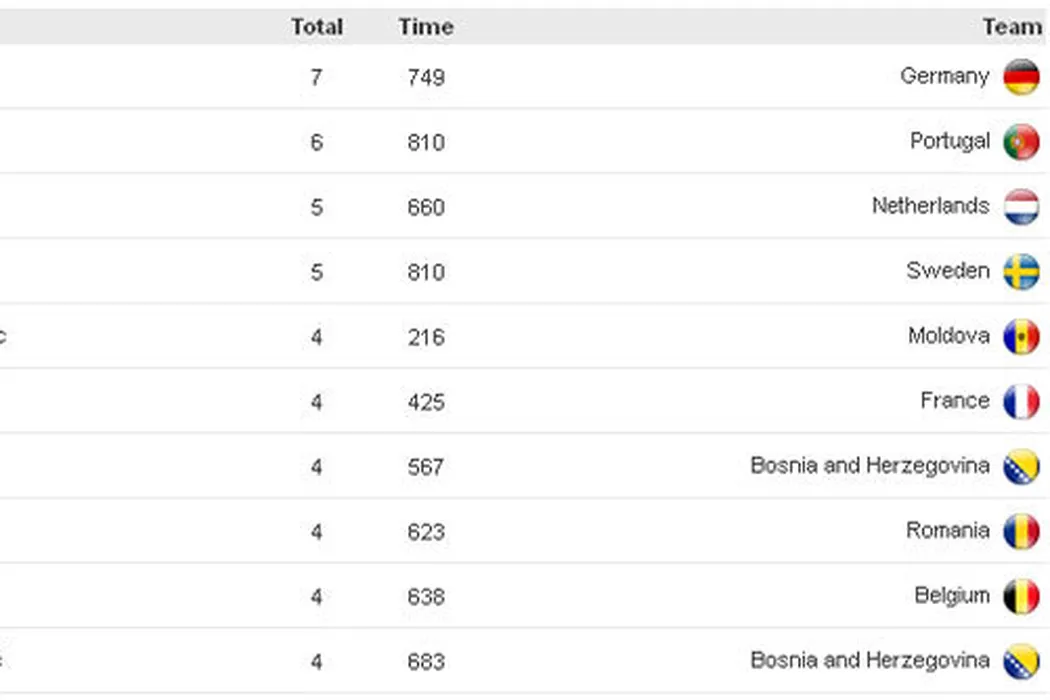
Task: Click the Belgium flag icon
Action: (1021, 596)
